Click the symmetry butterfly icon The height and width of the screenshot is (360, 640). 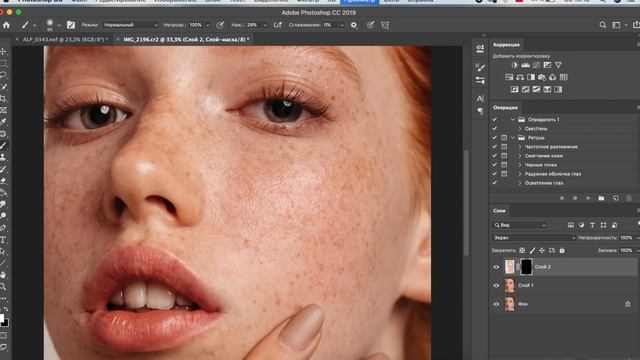(385, 25)
